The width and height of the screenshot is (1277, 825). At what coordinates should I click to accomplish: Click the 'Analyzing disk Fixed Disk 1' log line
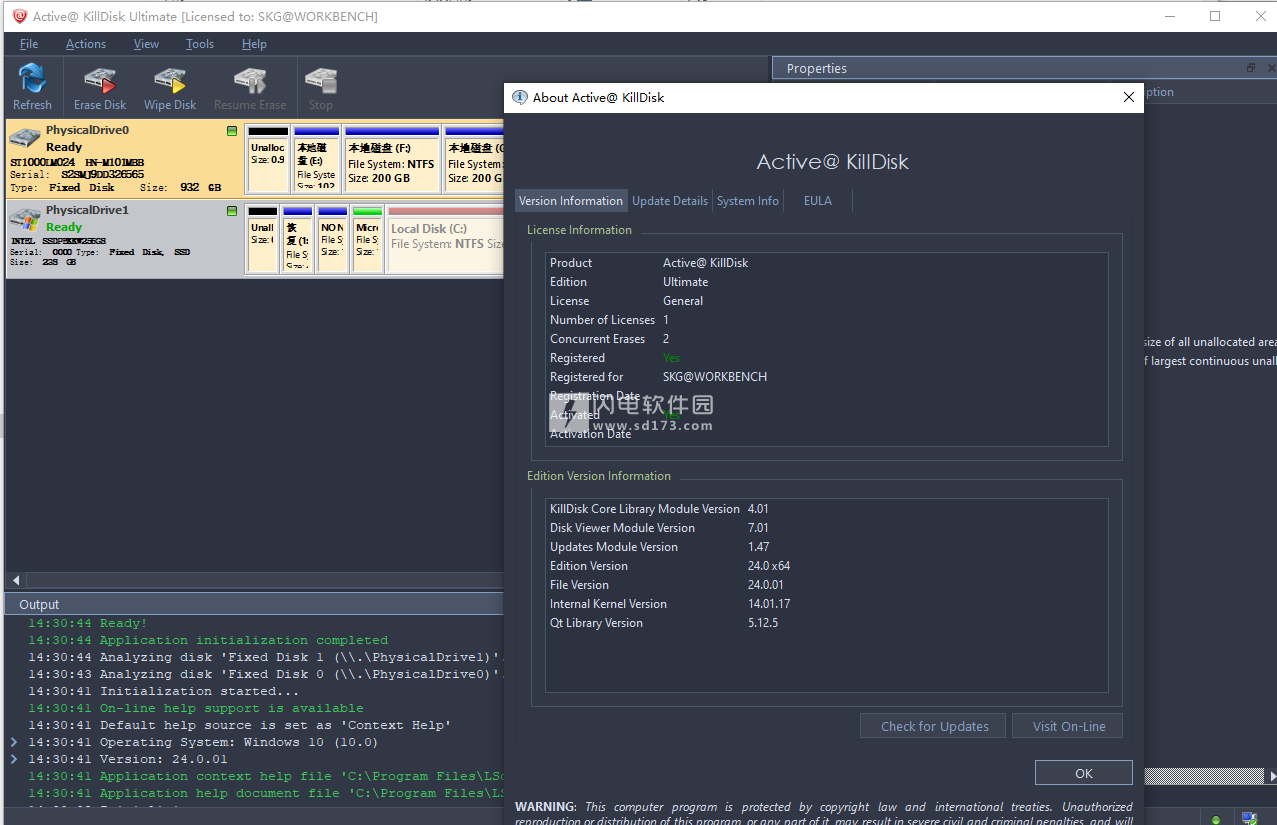(x=264, y=657)
